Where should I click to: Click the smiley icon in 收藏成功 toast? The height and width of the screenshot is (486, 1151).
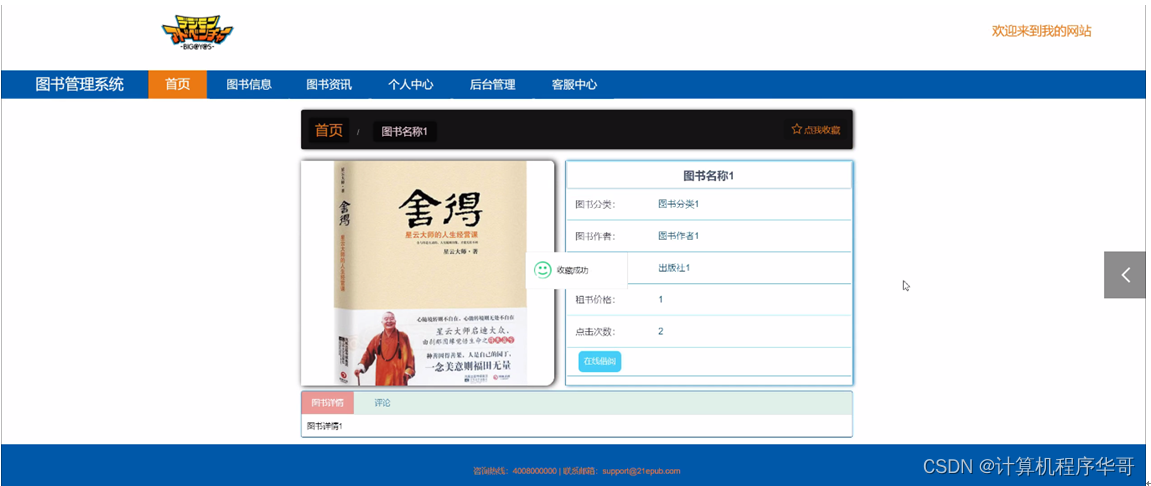coord(542,270)
